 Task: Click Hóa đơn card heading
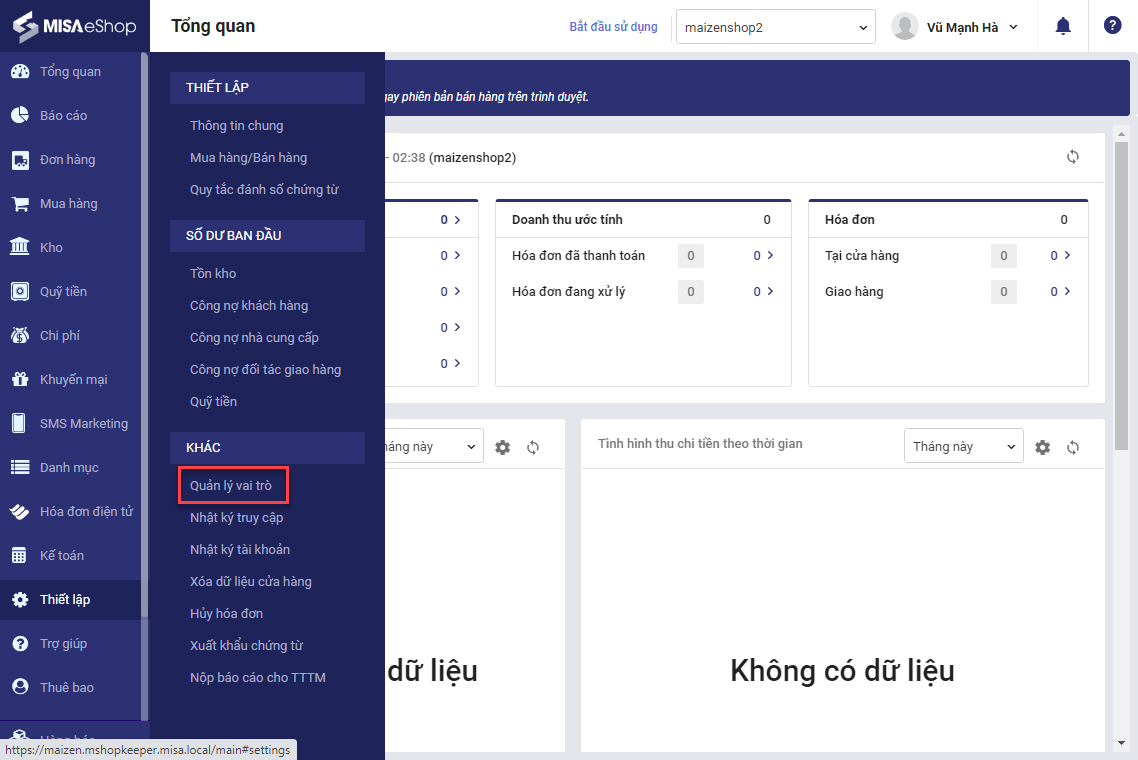point(849,219)
